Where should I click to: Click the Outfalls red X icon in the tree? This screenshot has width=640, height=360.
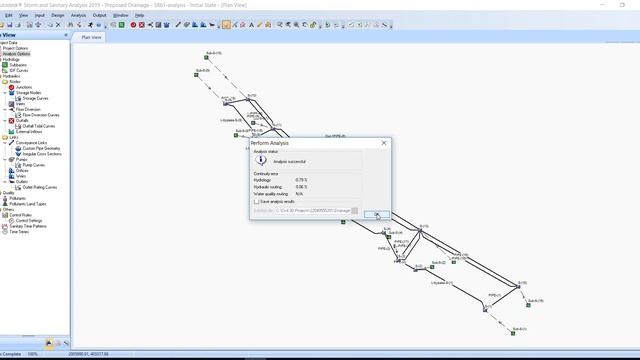11,121
